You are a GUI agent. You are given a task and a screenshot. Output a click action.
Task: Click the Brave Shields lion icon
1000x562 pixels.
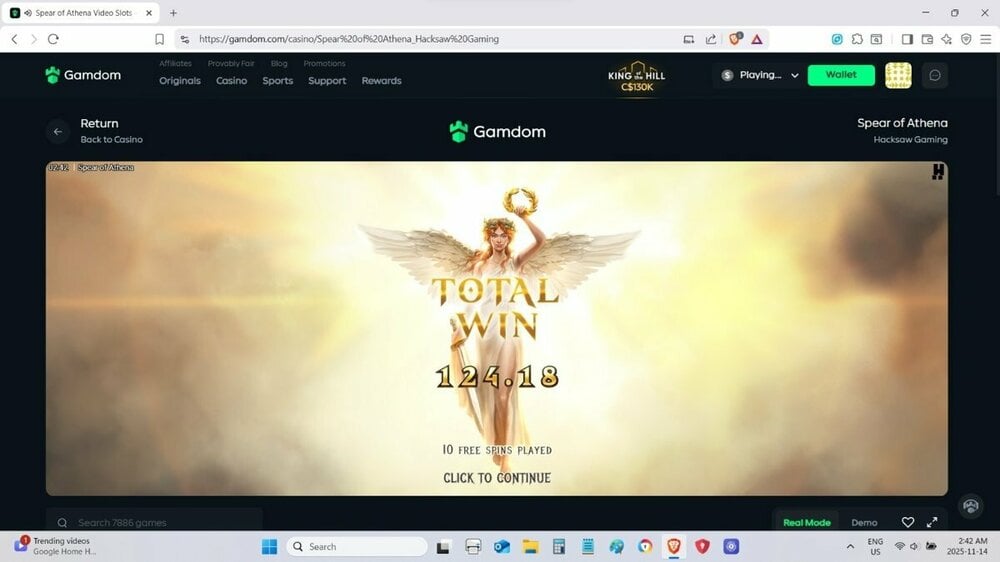(735, 39)
